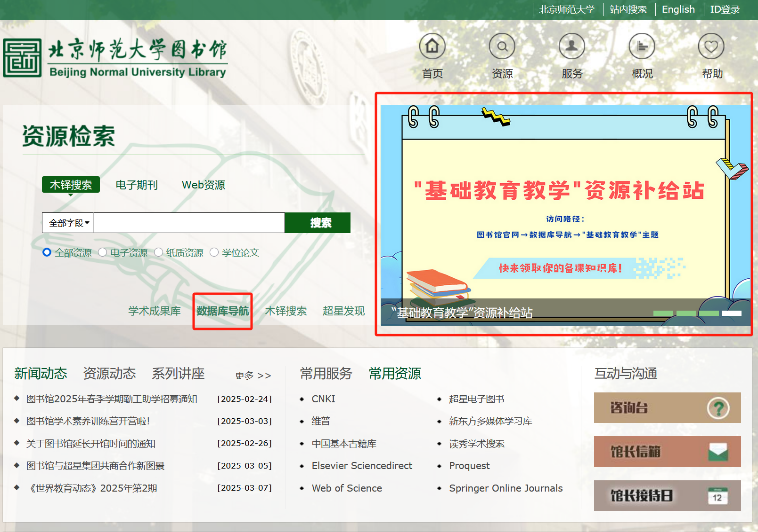Click the question mark icon on 咨询台
Image resolution: width=758 pixels, height=532 pixels.
click(718, 408)
